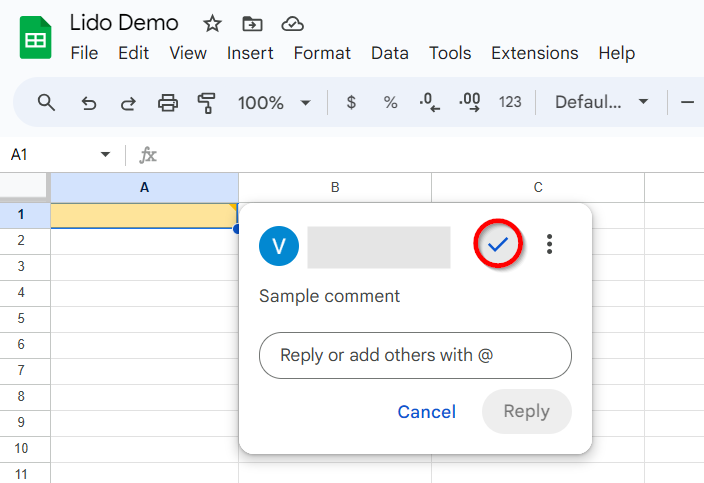Open comment's three-dot more options menu
The width and height of the screenshot is (704, 483).
pyautogui.click(x=550, y=244)
